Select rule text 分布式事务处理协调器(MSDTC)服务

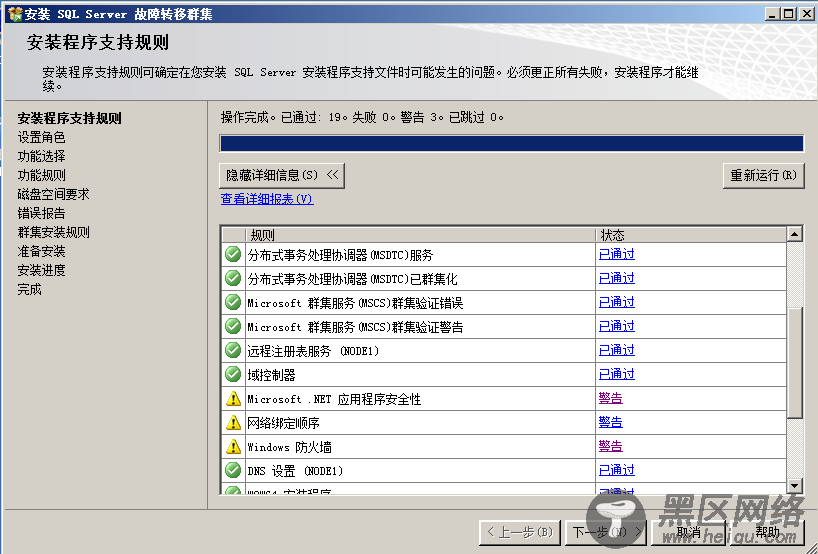pos(340,255)
